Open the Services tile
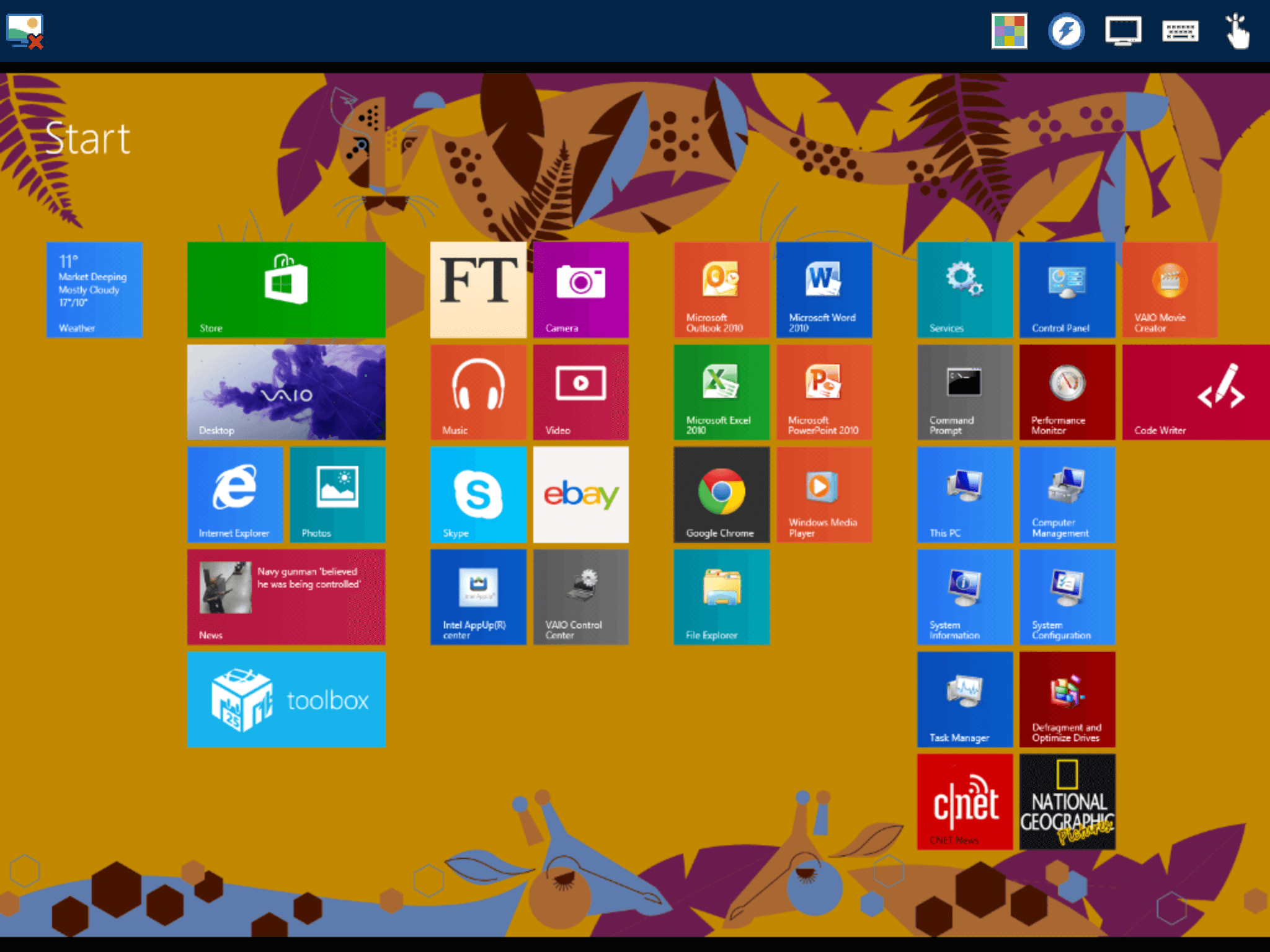Screen dimensions: 1270x952 [965, 289]
